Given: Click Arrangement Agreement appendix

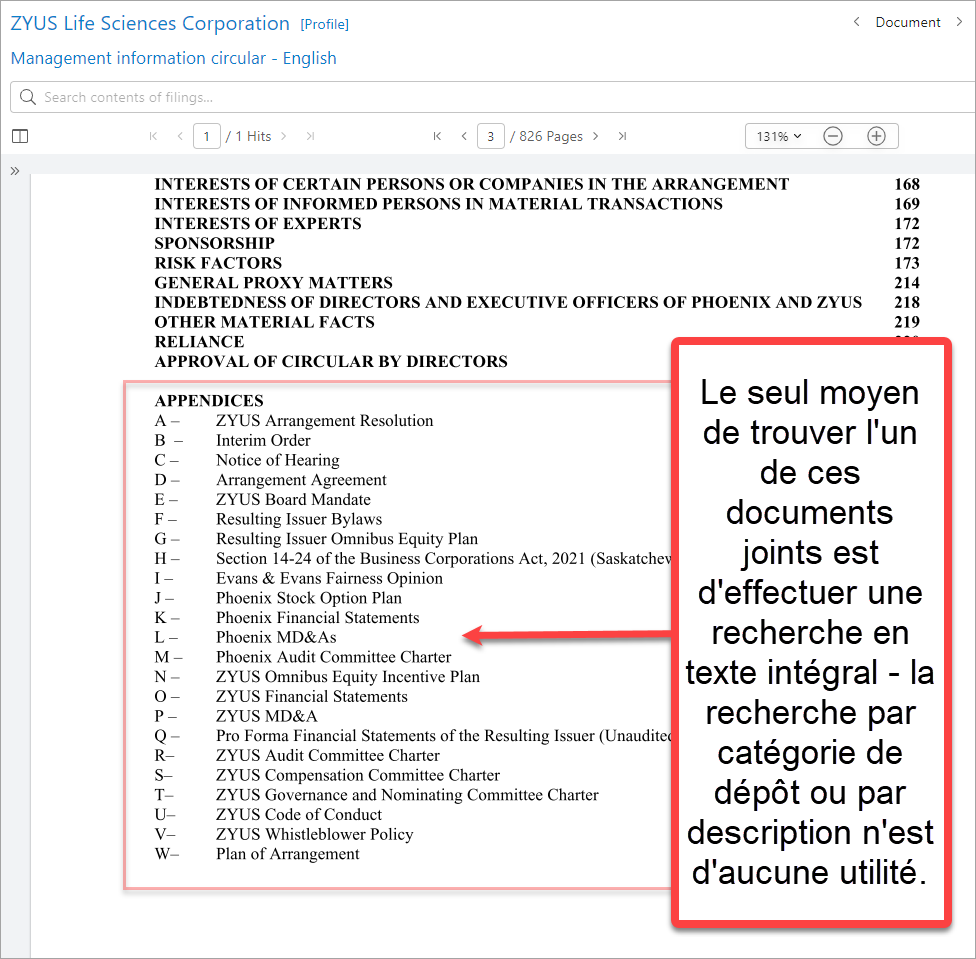Looking at the screenshot, I should click(x=301, y=480).
